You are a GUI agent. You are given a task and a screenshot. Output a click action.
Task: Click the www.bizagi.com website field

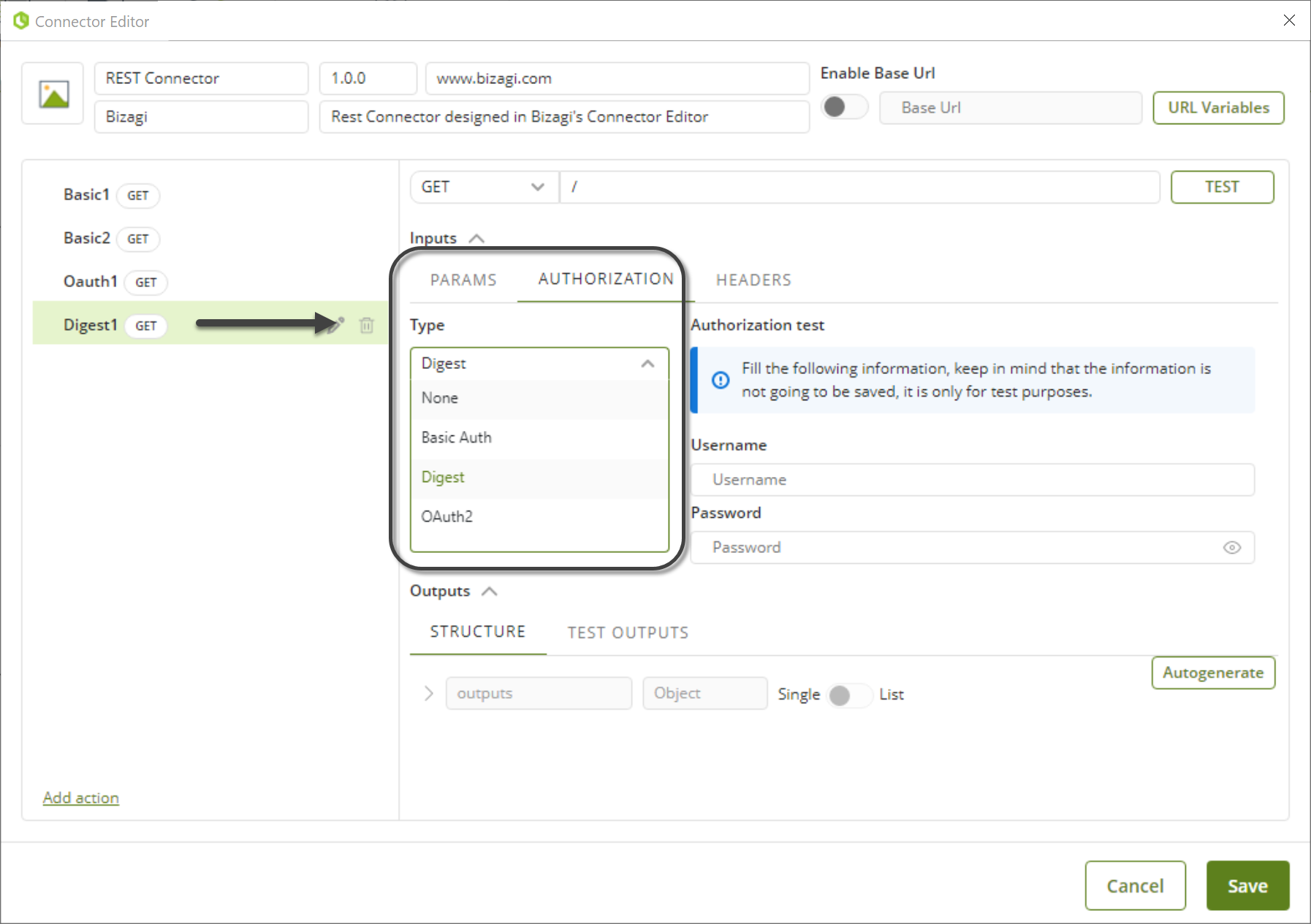(617, 78)
